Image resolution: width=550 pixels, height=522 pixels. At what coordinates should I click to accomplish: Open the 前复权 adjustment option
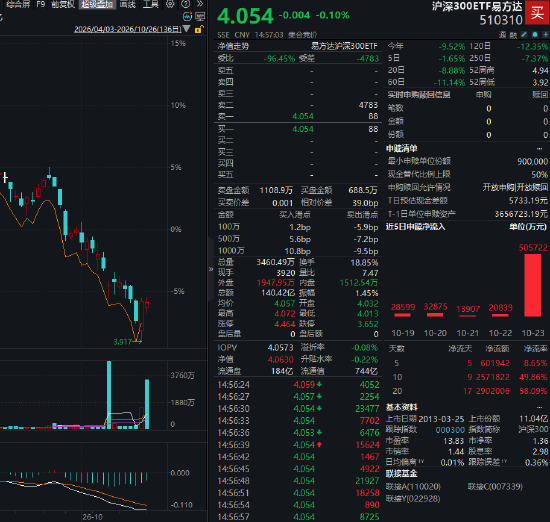point(63,4)
